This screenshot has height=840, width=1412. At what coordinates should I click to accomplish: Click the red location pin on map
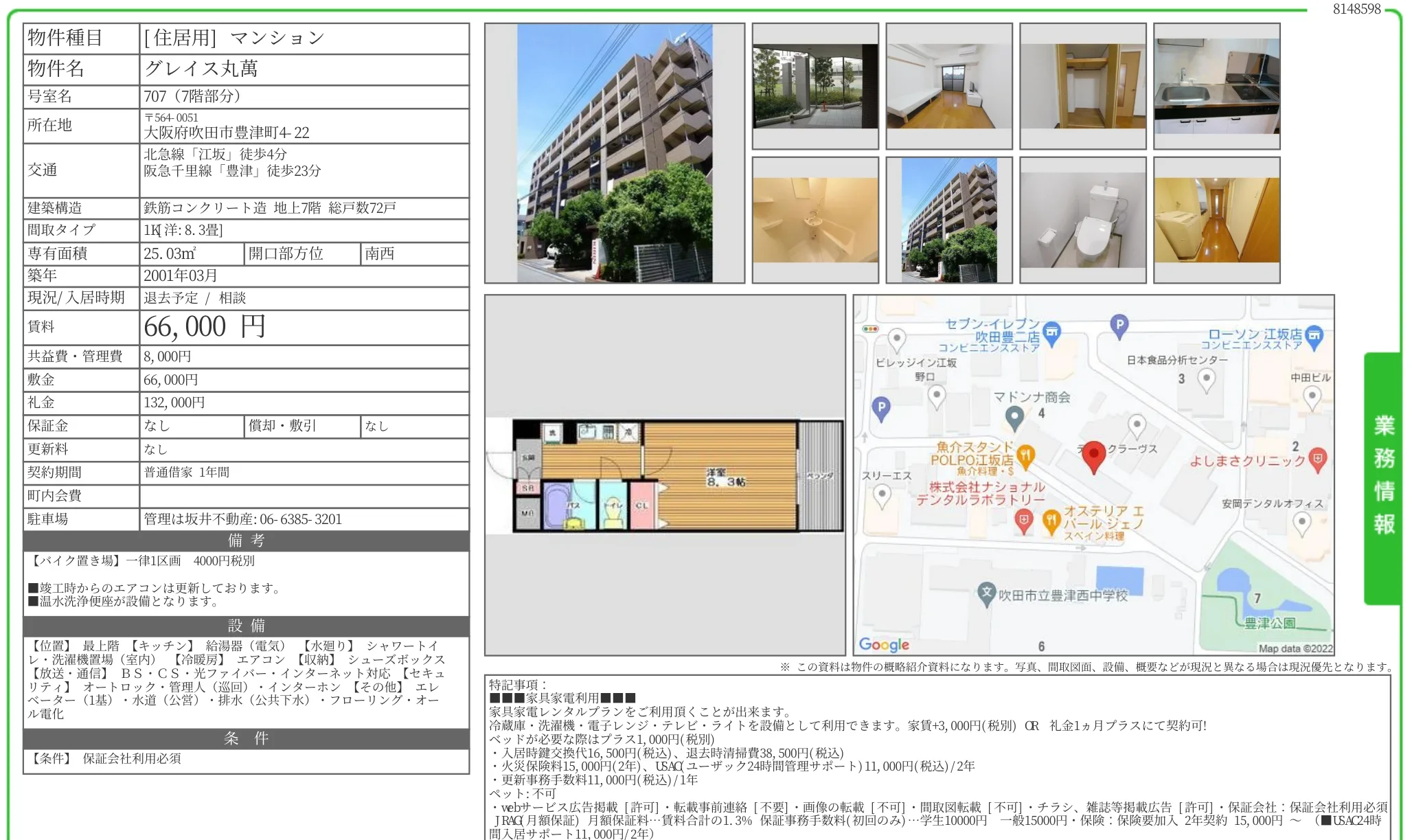(1093, 455)
